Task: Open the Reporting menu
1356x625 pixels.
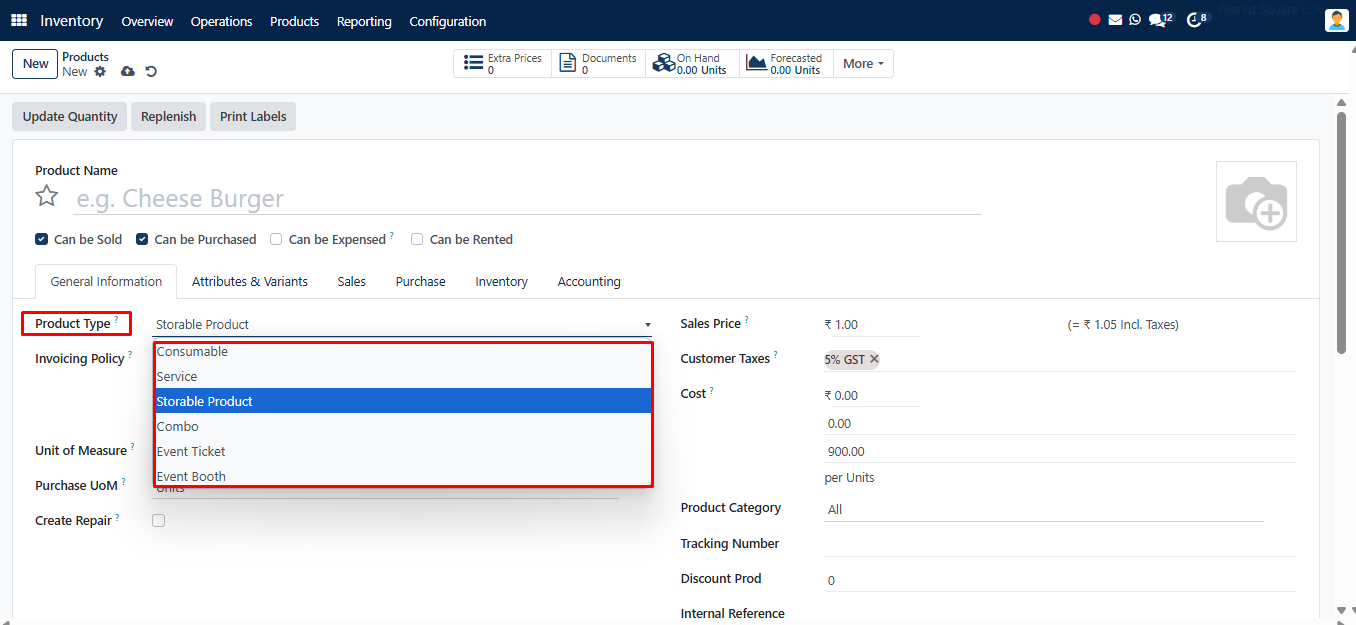Action: (364, 21)
